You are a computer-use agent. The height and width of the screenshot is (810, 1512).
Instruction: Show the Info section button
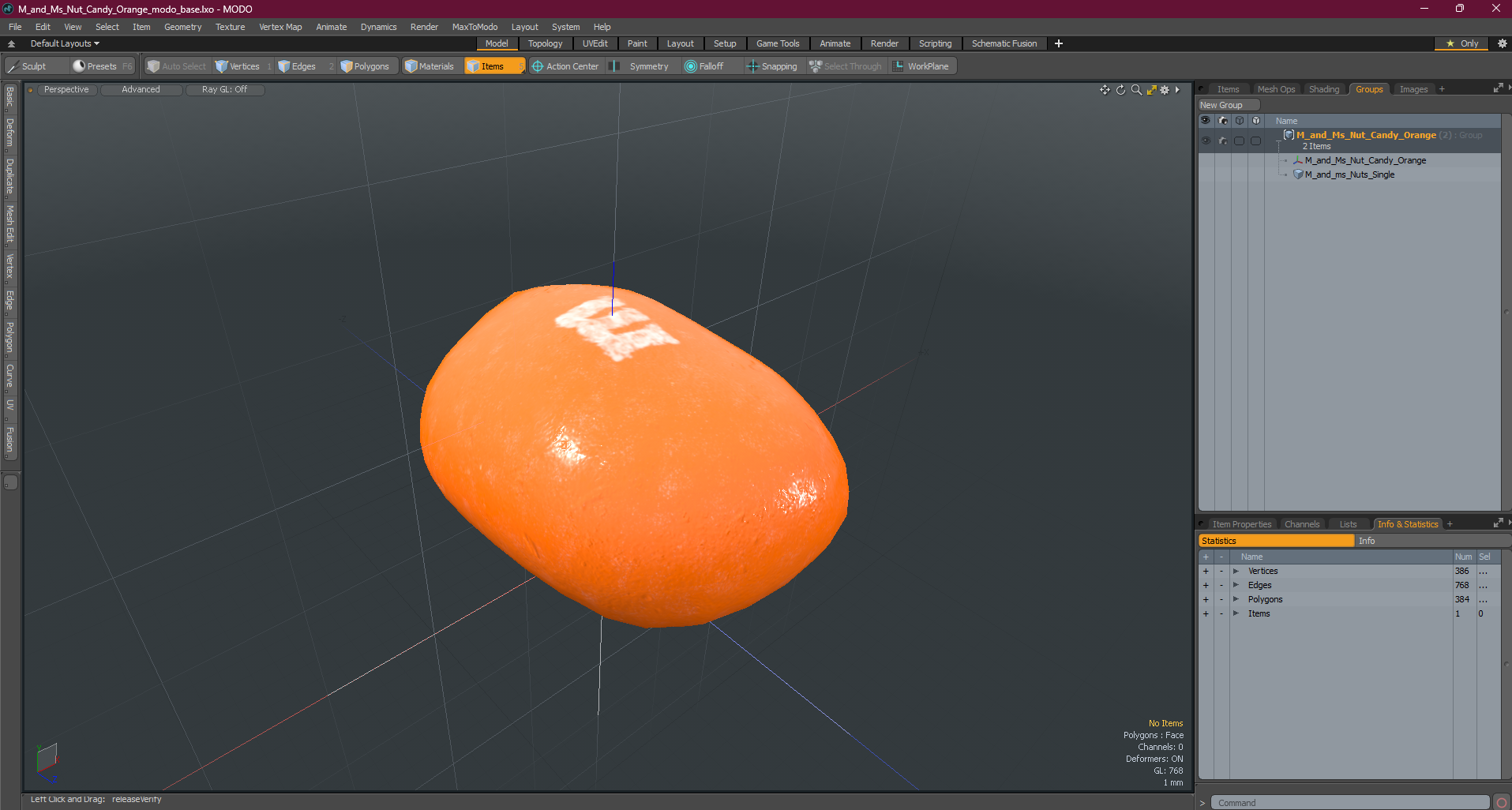point(1432,541)
